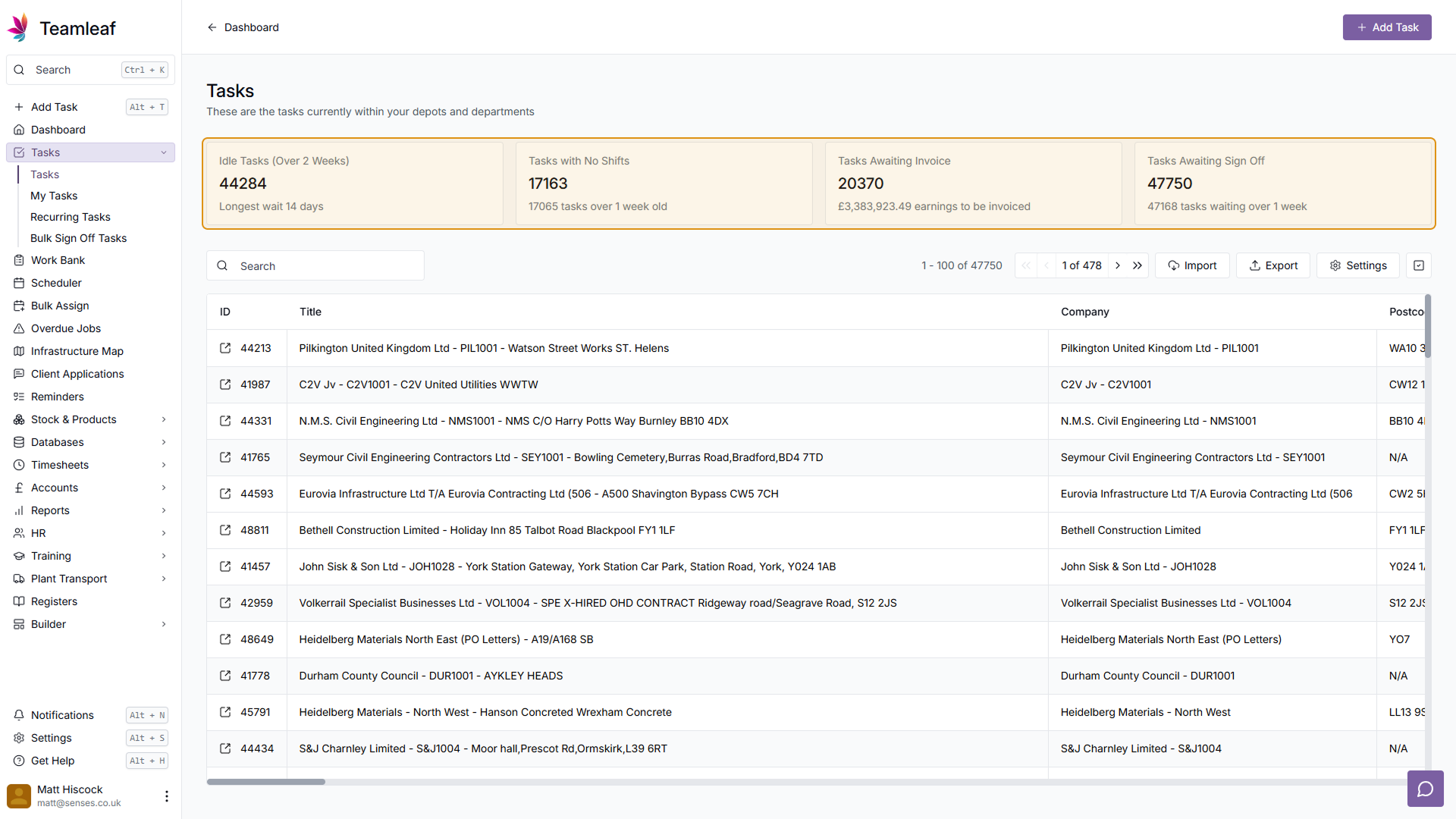Click the purple Add Task button
The width and height of the screenshot is (1456, 819).
click(1387, 27)
